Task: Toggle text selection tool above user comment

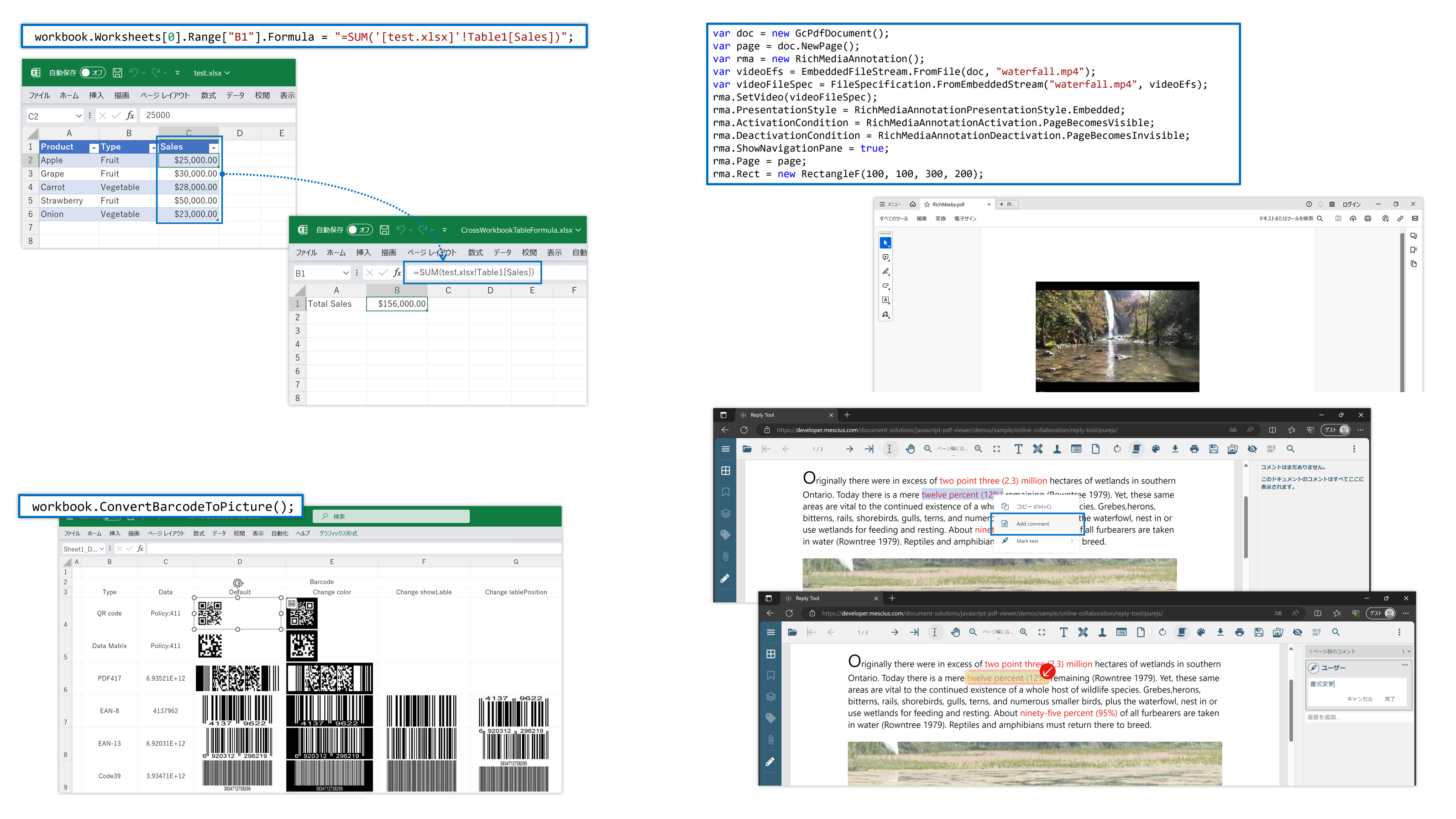Action: pyautogui.click(x=934, y=632)
